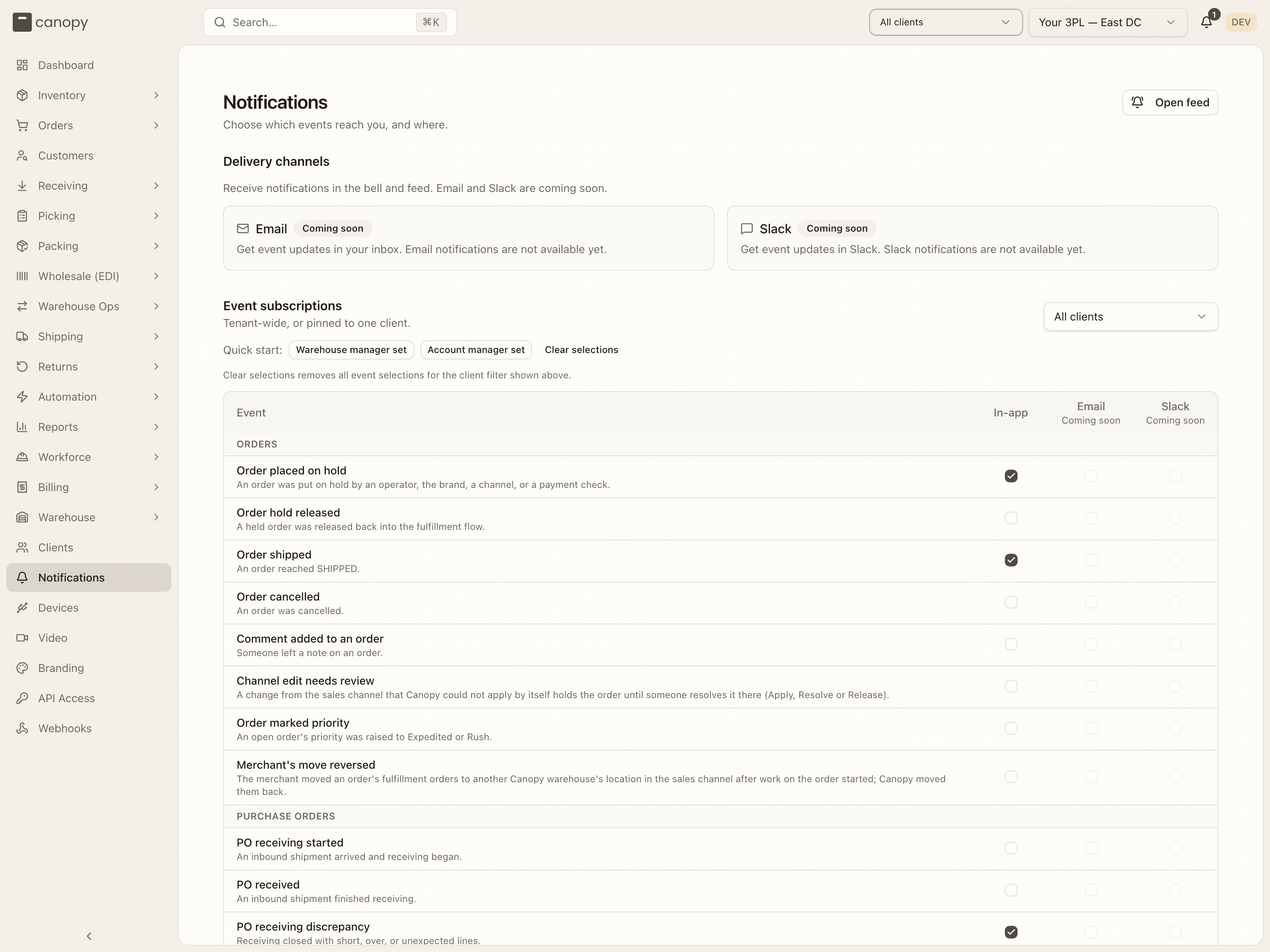This screenshot has width=1270, height=952.
Task: Expand the Orders menu chevron
Action: point(156,126)
